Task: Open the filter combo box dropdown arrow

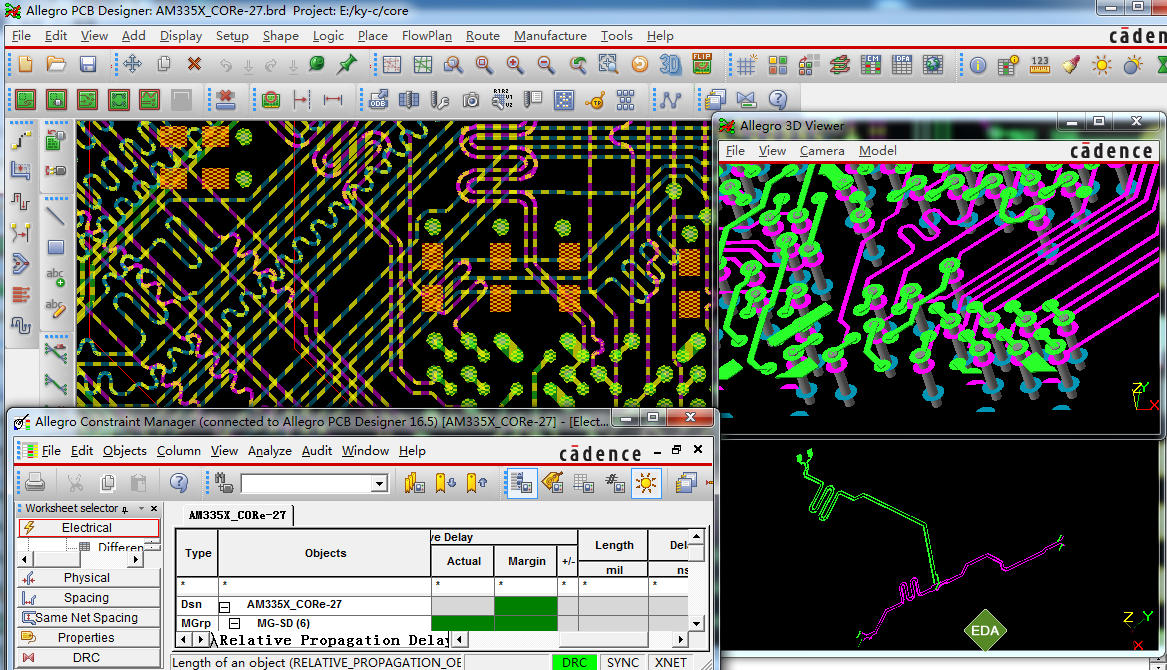Action: [379, 483]
